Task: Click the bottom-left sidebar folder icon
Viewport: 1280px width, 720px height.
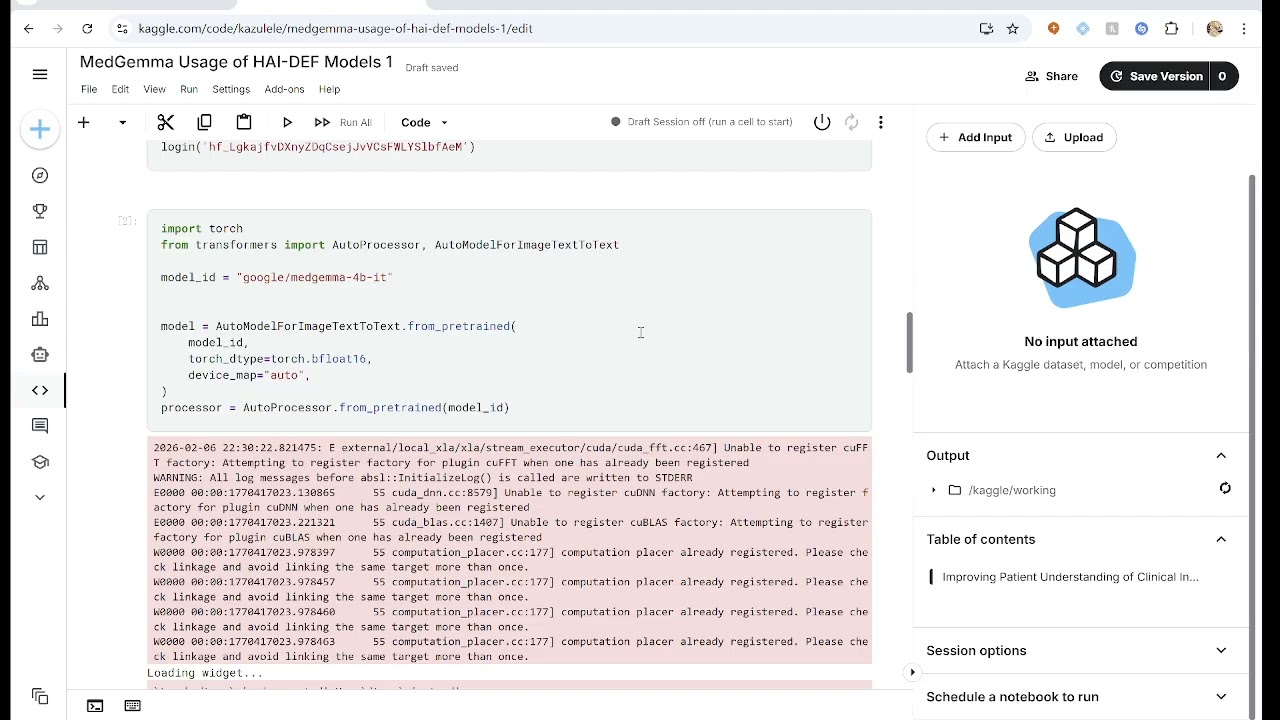Action: (40, 696)
